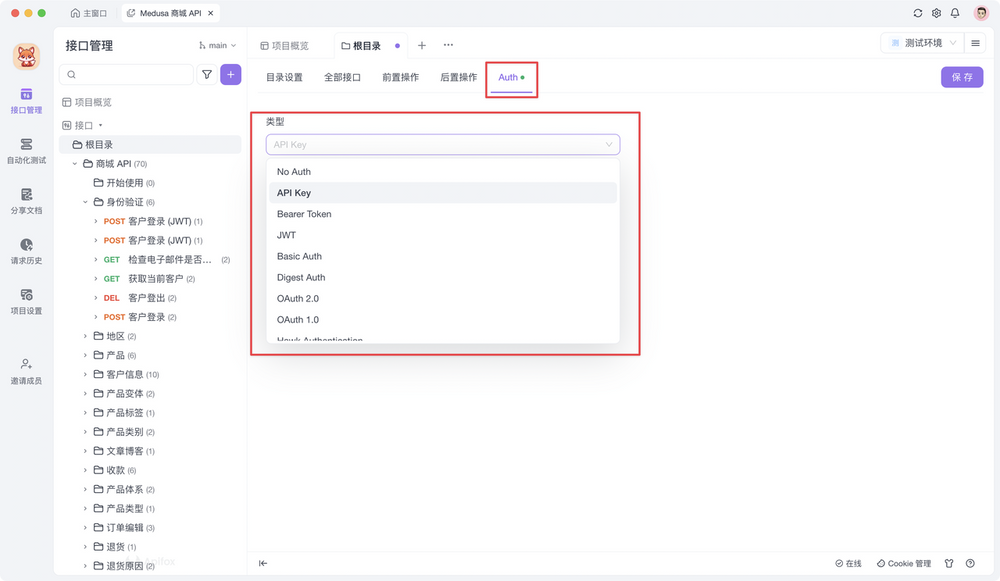Open 自动化测试 in the left sidebar

pos(26,150)
